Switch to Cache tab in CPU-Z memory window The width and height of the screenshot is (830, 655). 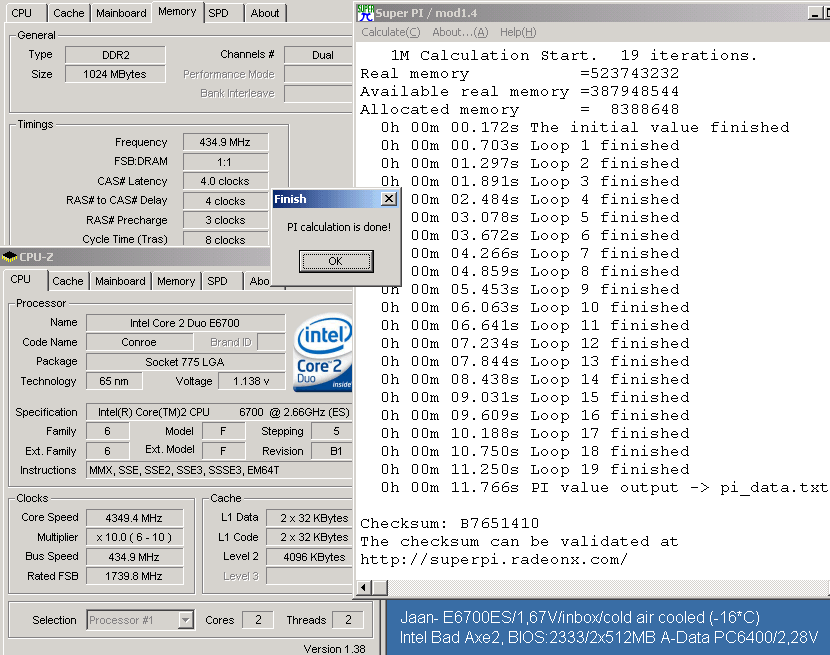(69, 13)
